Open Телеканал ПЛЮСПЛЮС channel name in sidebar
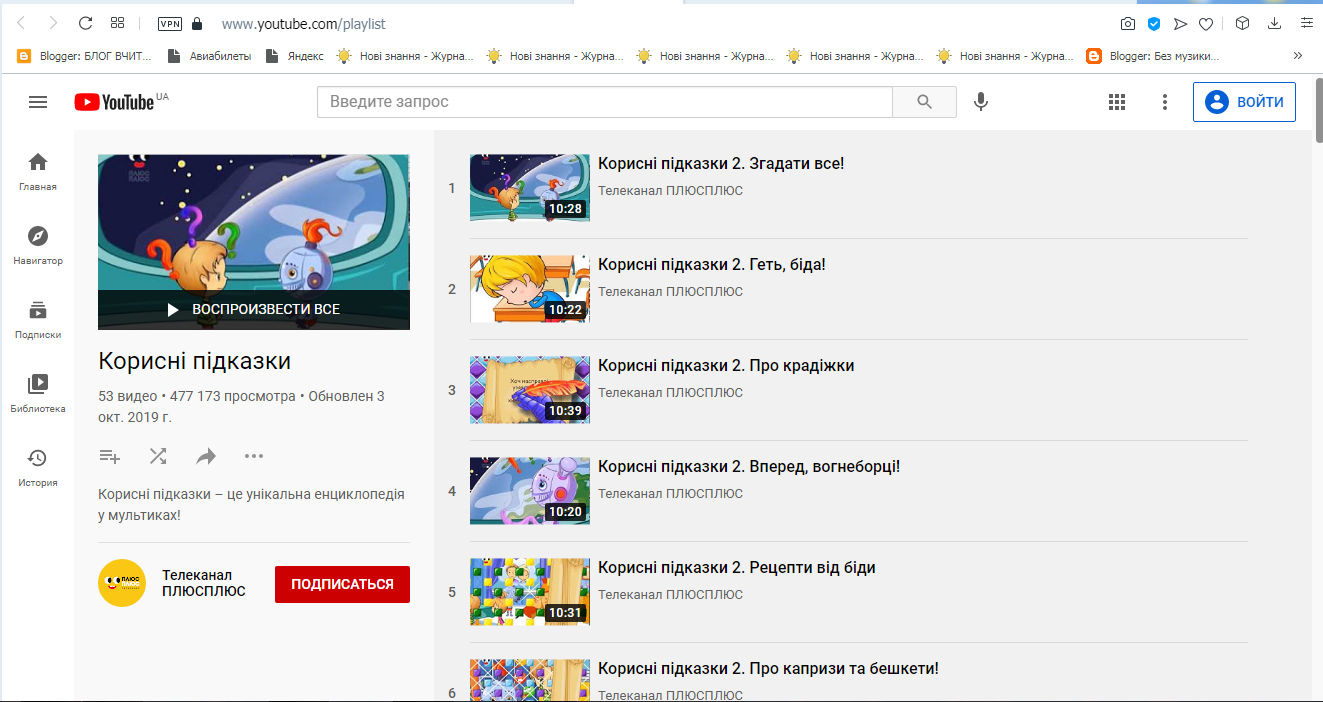The width and height of the screenshot is (1323, 702). (204, 583)
